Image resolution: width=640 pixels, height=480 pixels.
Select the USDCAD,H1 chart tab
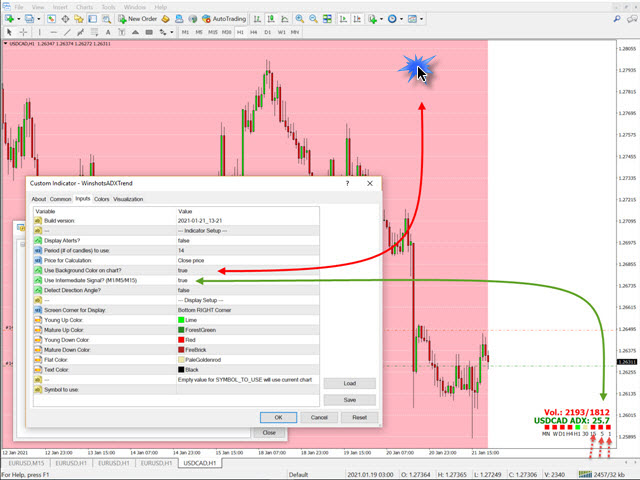tap(200, 463)
